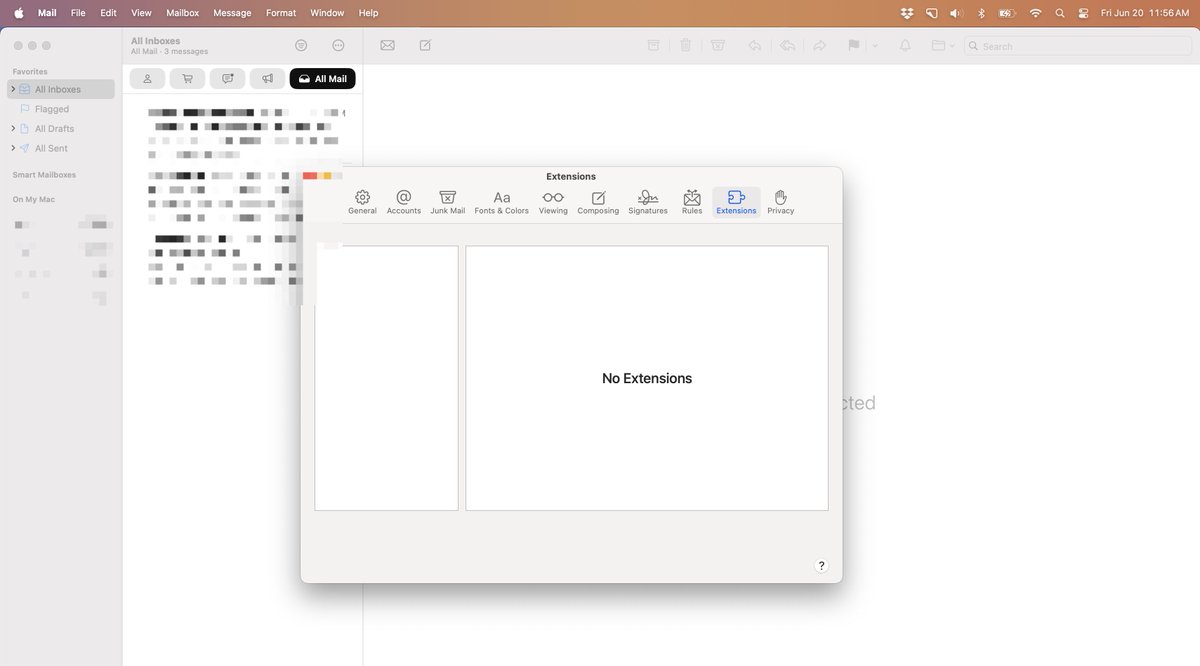Viewport: 1200px width, 666px height.
Task: Click the battery status icon
Action: click(x=1007, y=13)
